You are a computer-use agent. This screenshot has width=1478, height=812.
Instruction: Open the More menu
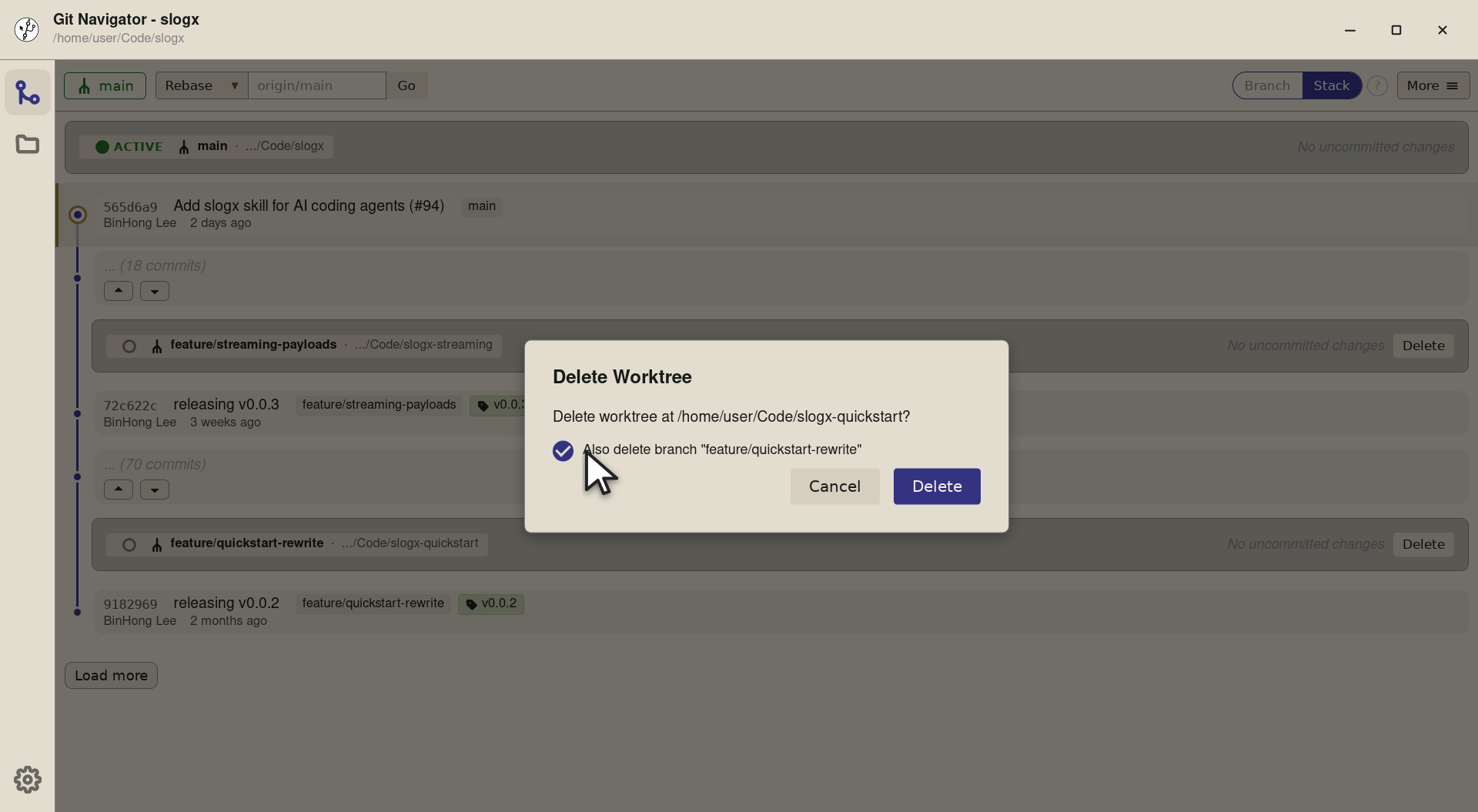1433,85
